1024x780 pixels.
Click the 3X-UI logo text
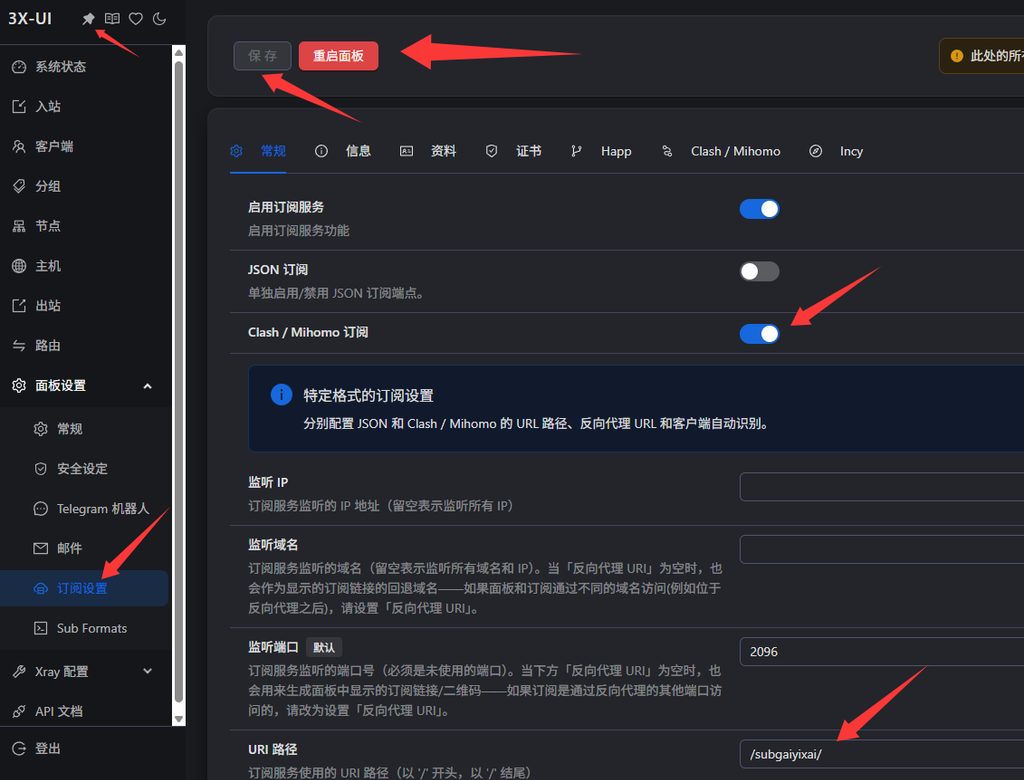[30, 19]
